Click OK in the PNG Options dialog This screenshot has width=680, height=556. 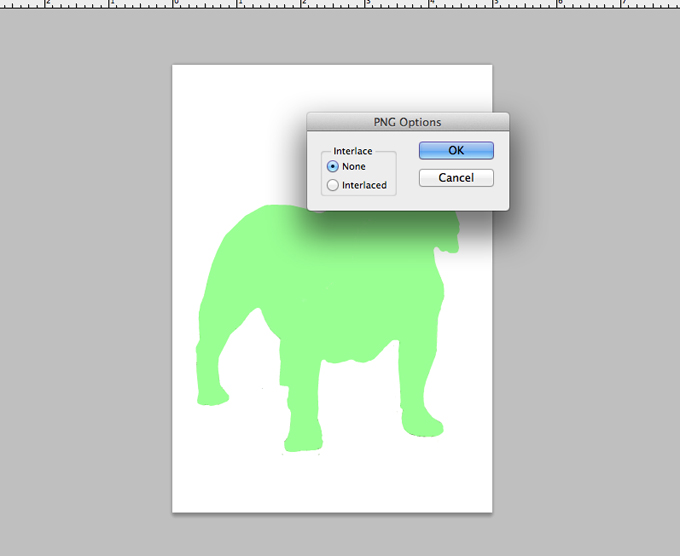[456, 150]
